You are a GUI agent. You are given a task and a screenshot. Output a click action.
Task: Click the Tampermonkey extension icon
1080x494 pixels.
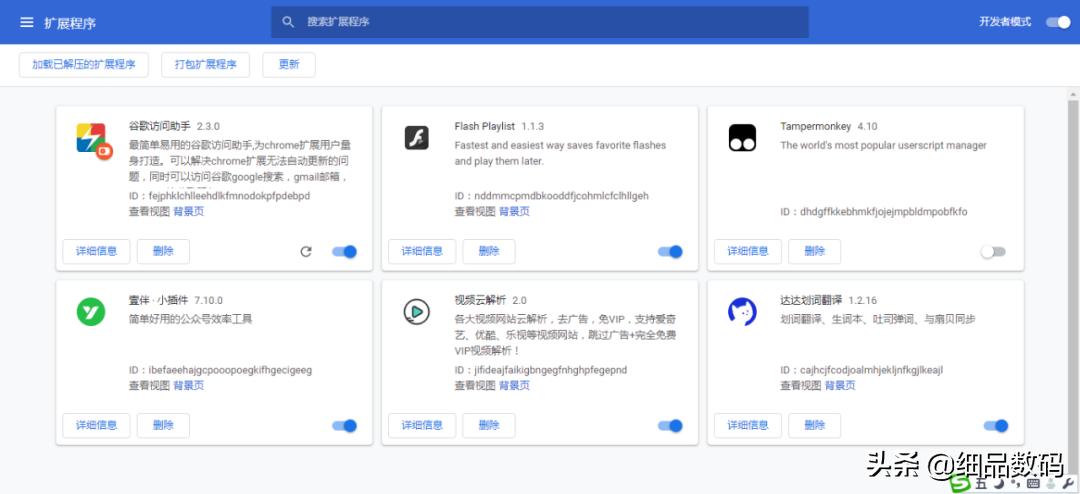(x=742, y=138)
